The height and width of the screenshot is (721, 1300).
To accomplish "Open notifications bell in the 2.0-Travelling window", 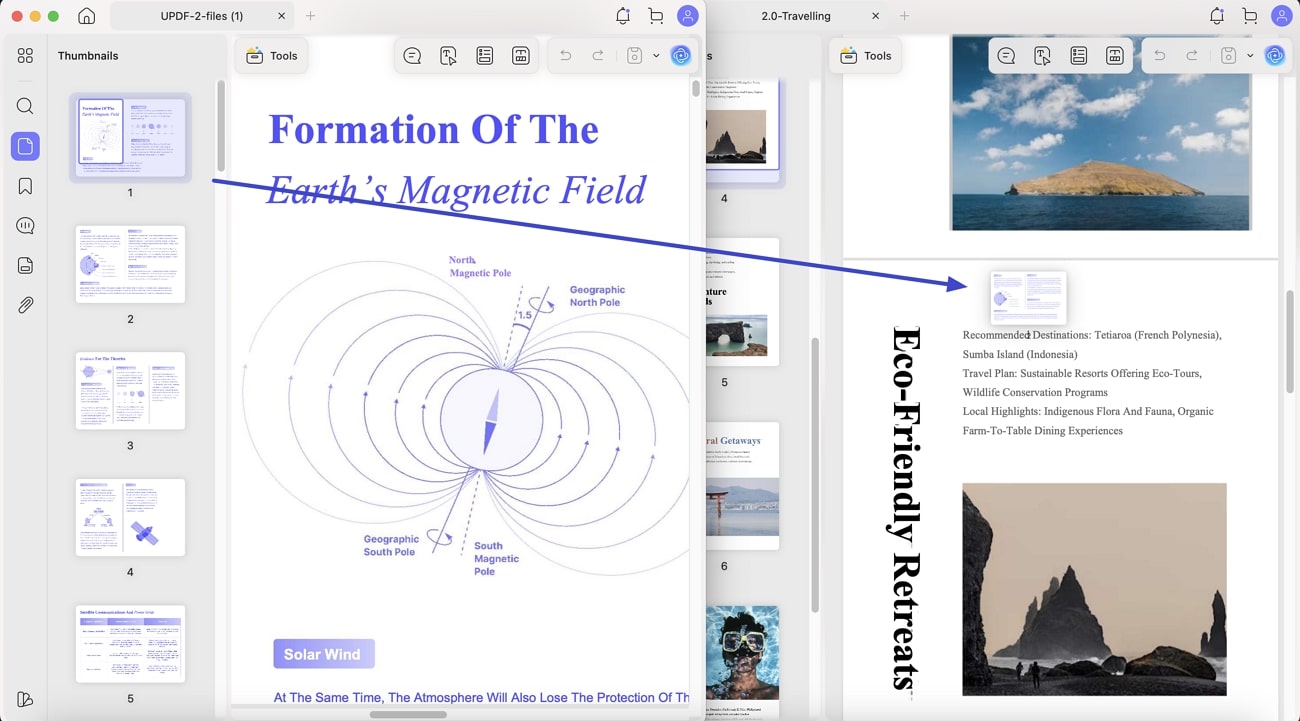I will 1217,16.
